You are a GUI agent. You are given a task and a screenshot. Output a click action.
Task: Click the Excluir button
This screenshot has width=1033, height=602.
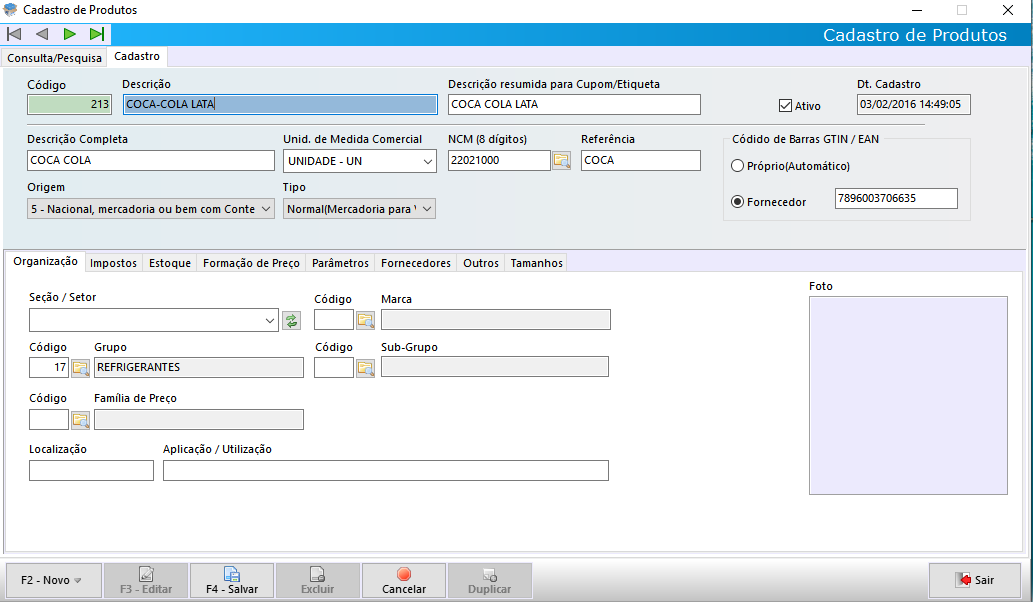pos(318,580)
